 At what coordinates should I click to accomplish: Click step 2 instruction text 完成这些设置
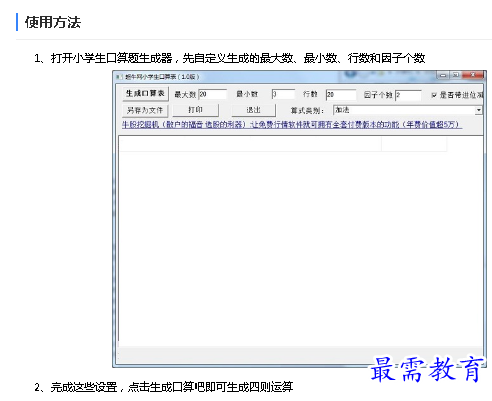(x=84, y=387)
